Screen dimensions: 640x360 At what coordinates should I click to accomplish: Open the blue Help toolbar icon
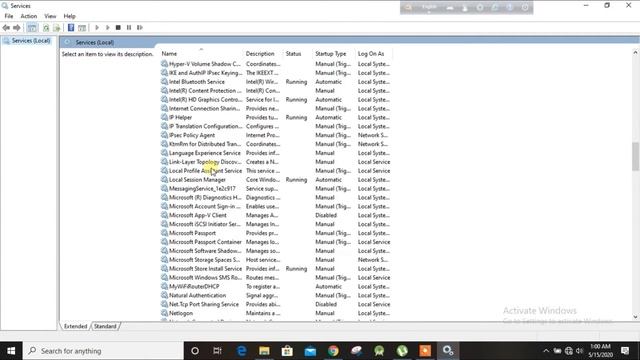point(71,28)
